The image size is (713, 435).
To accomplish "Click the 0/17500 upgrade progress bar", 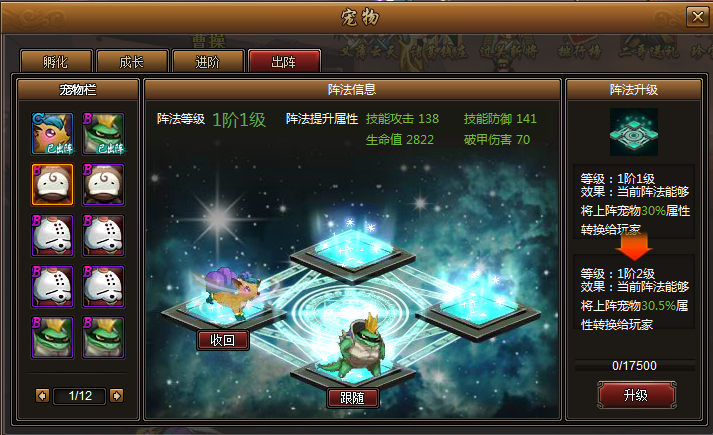I will pos(634,365).
